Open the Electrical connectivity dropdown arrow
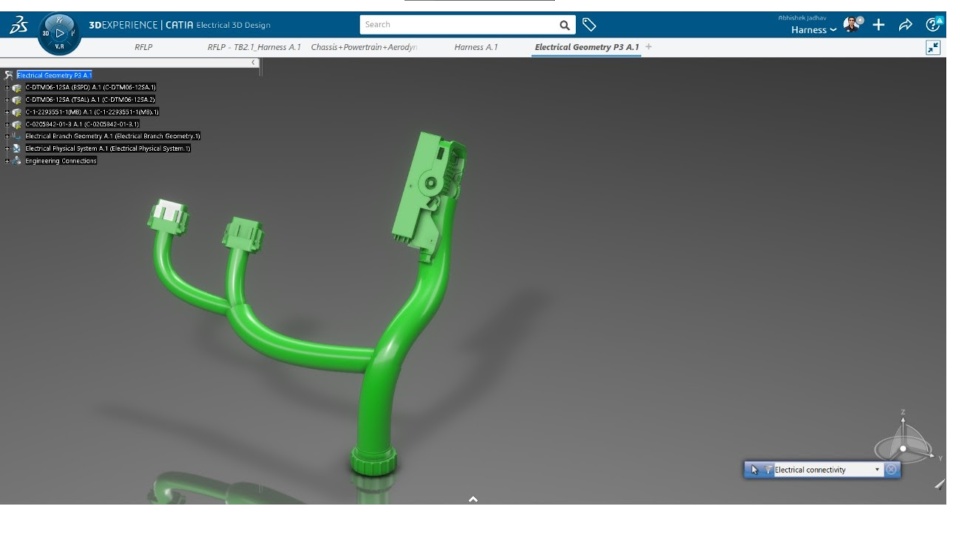Viewport: 960px width, 540px height. (x=877, y=470)
